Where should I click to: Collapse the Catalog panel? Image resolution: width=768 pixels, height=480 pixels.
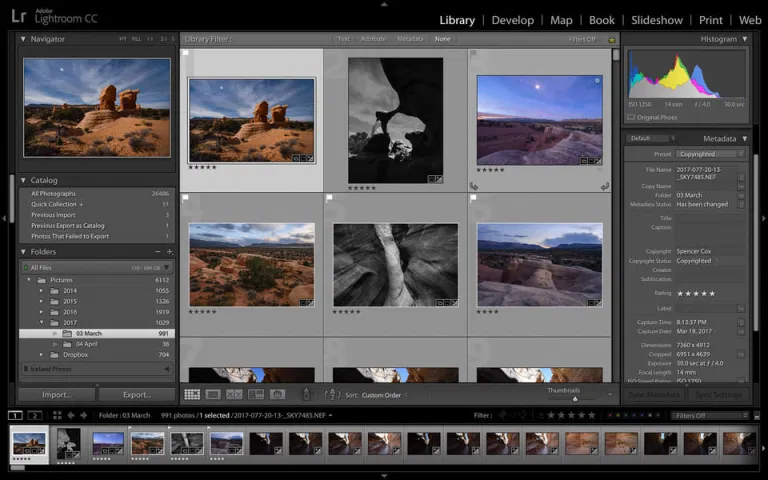click(23, 180)
